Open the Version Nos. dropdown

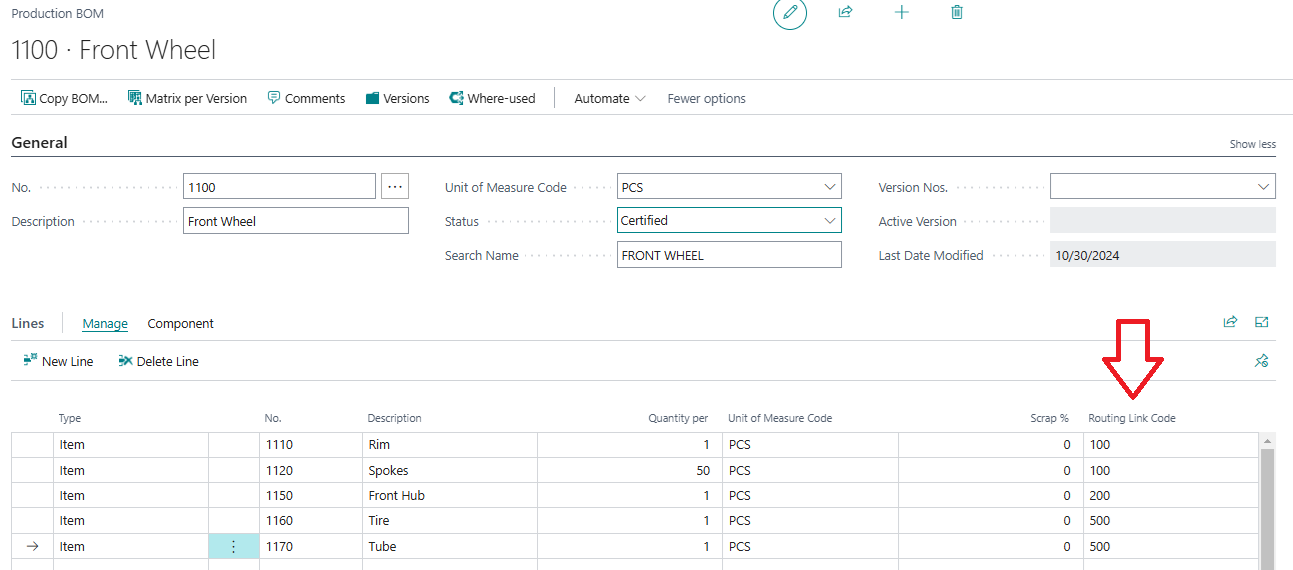click(x=1264, y=187)
